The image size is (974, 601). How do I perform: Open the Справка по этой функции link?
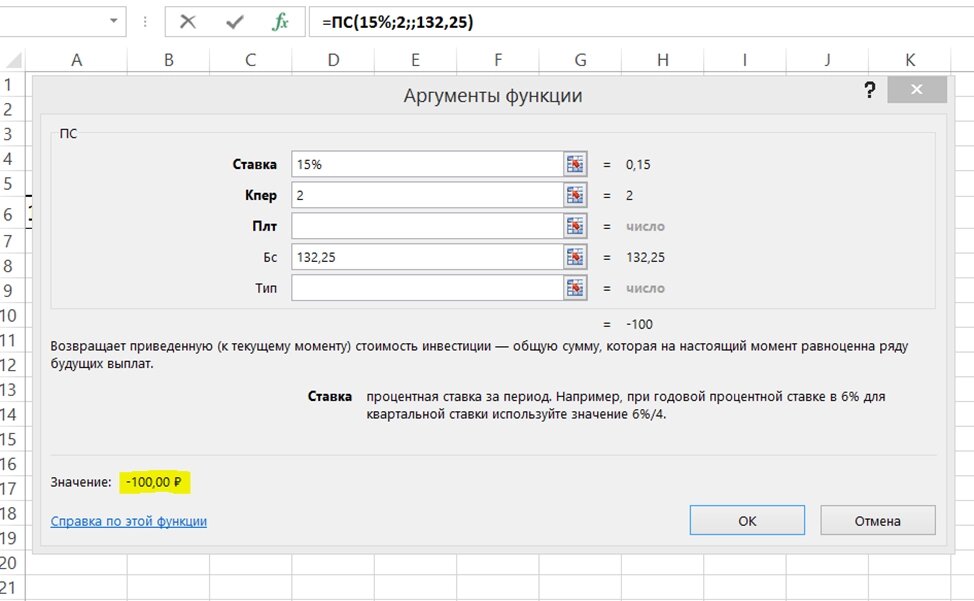coord(129,521)
